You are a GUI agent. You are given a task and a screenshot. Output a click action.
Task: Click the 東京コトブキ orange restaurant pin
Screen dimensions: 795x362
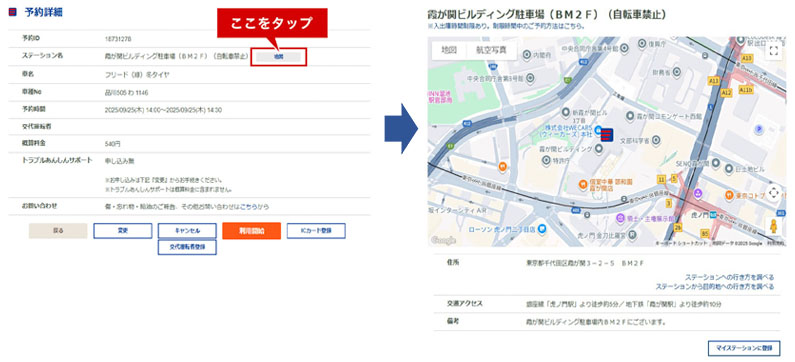tap(729, 194)
